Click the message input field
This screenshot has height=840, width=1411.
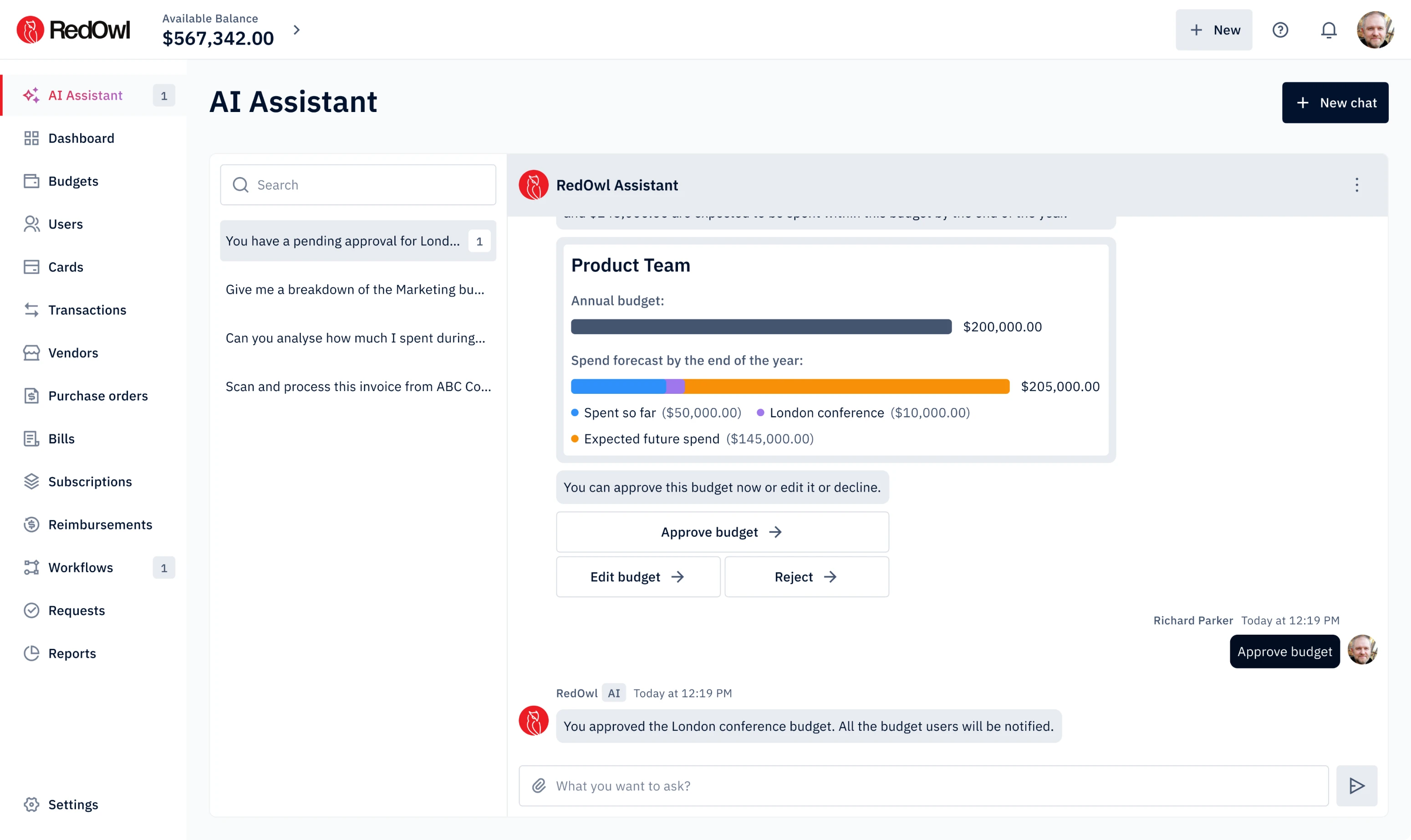click(849, 786)
